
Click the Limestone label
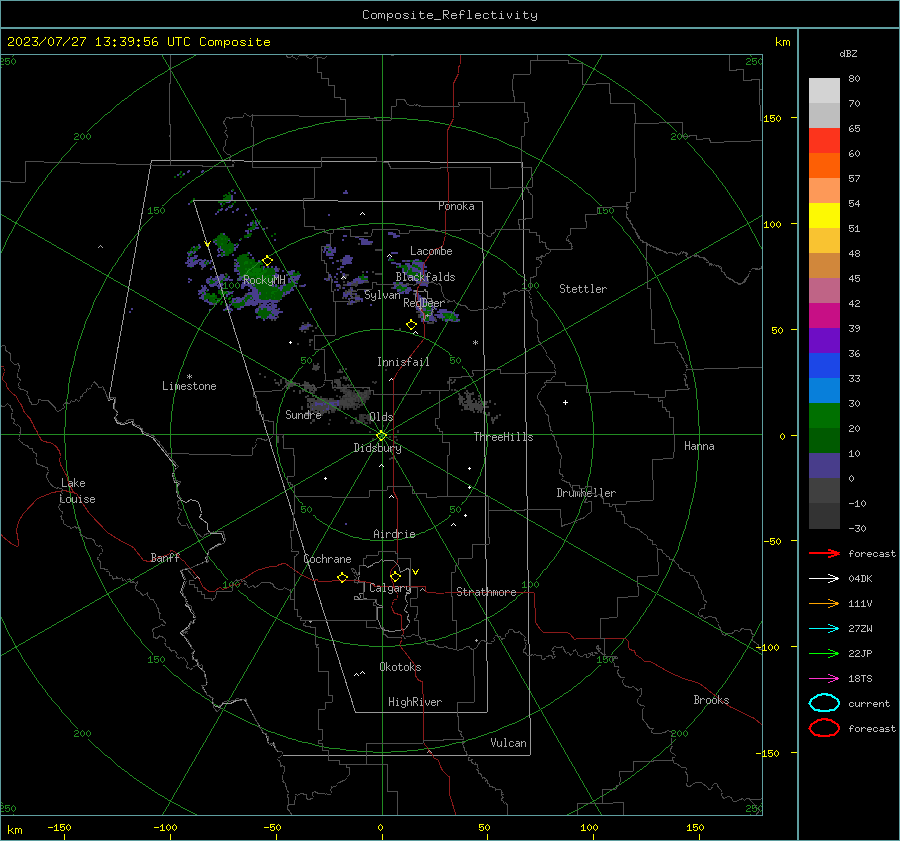189,386
